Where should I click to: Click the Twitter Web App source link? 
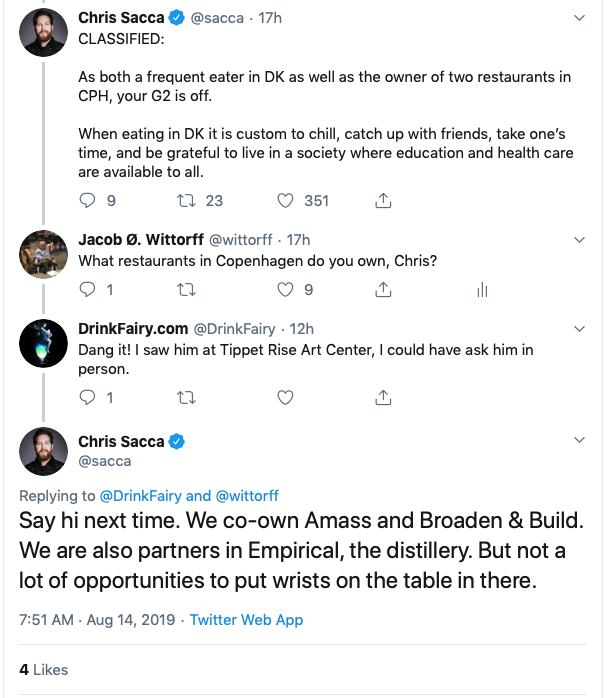point(246,620)
